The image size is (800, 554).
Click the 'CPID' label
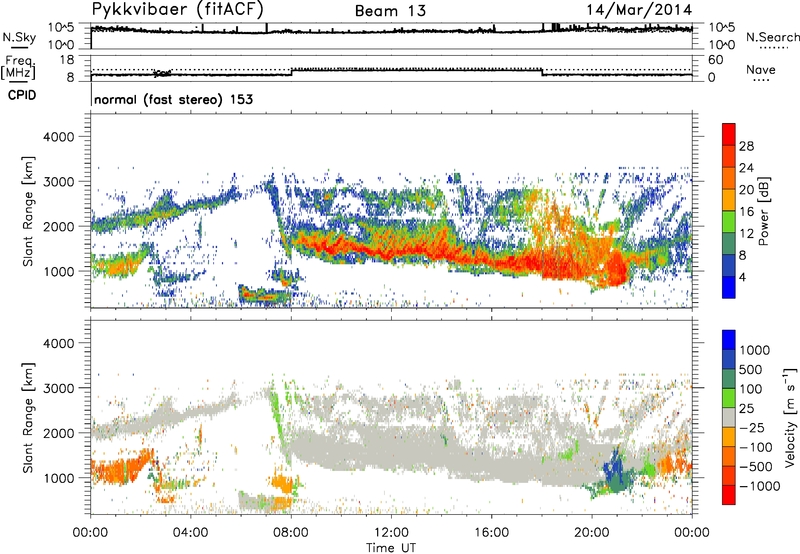click(x=22, y=95)
